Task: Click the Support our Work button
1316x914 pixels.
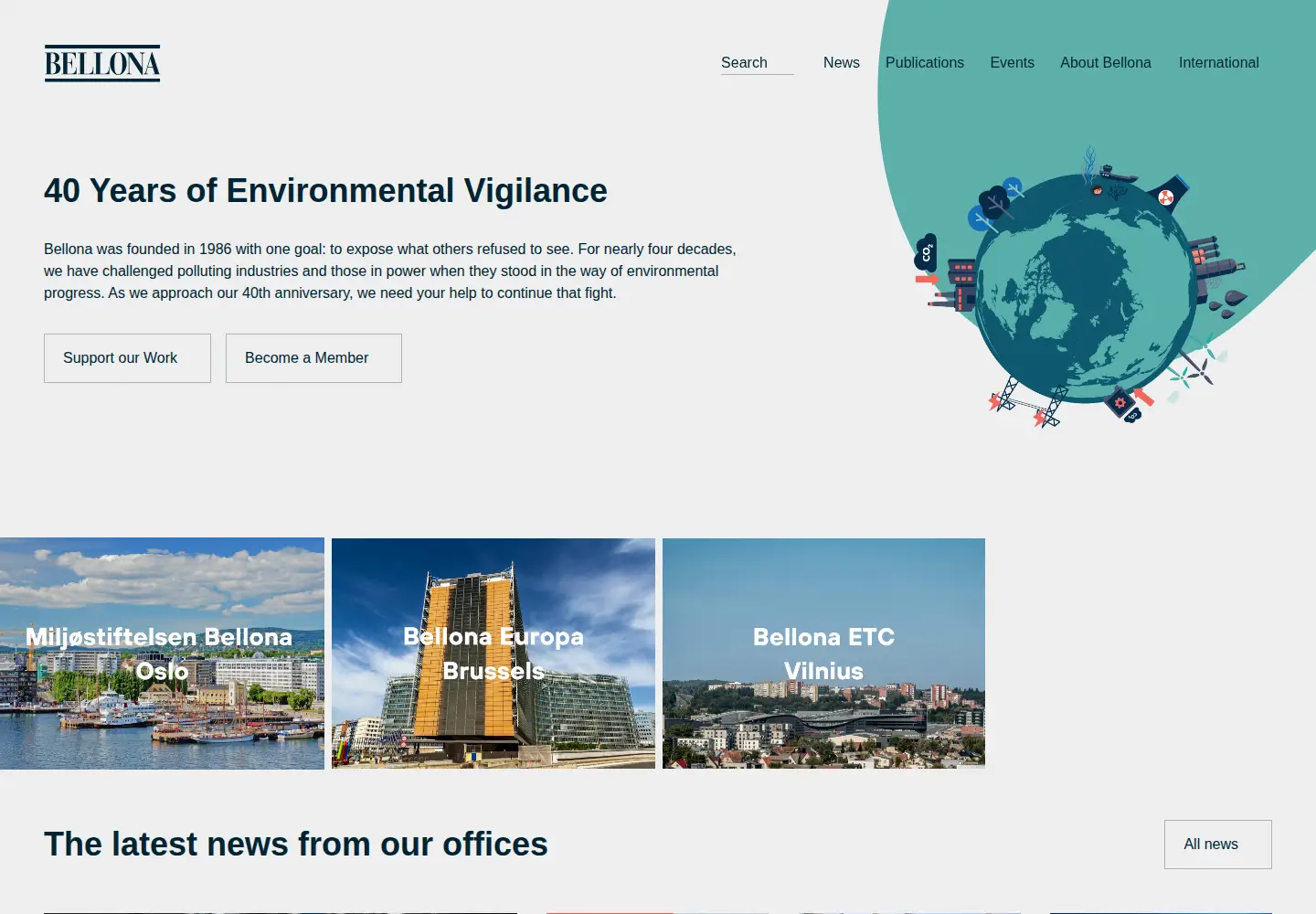Action: (127, 358)
